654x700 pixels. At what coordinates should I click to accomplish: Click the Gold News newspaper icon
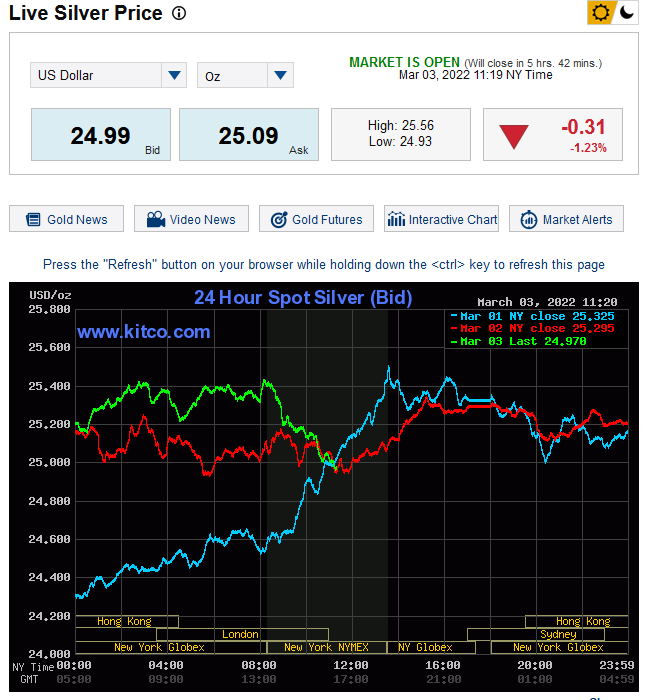pyautogui.click(x=33, y=220)
